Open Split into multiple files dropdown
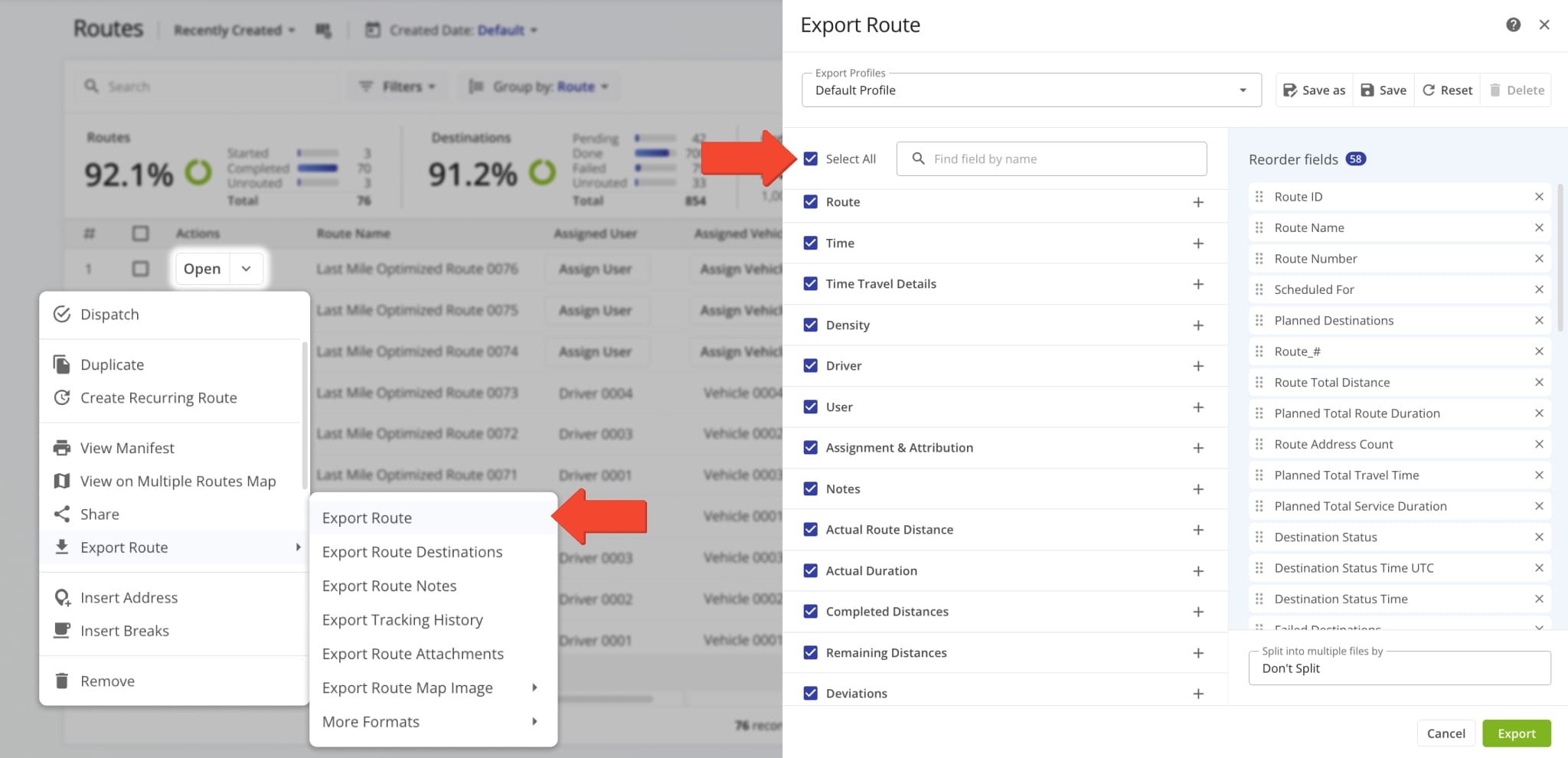Image resolution: width=1568 pixels, height=758 pixels. click(x=1399, y=668)
